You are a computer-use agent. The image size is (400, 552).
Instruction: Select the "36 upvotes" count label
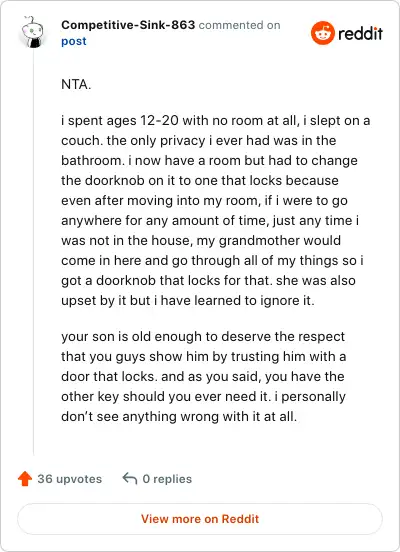70,479
